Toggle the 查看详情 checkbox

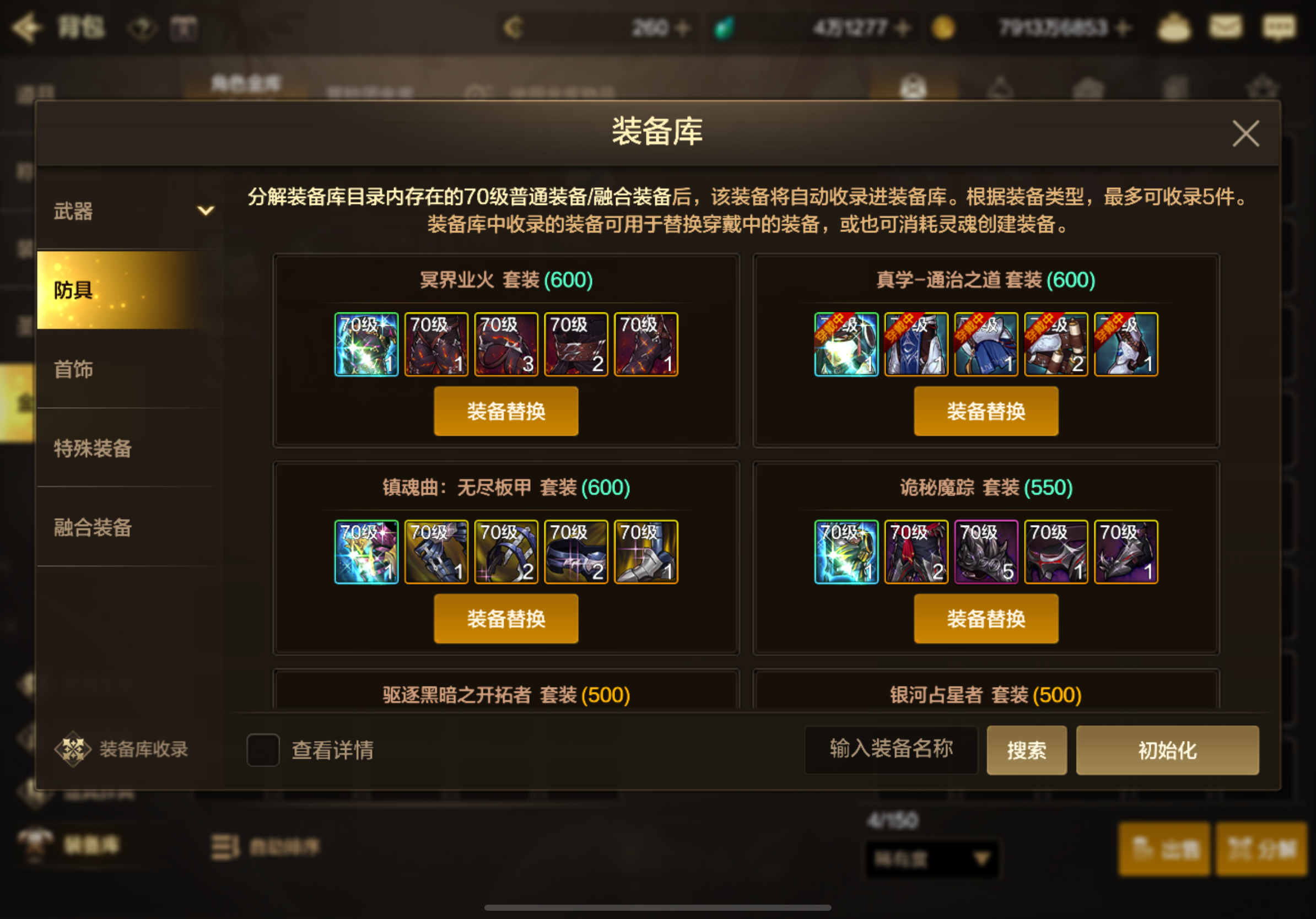pos(263,750)
